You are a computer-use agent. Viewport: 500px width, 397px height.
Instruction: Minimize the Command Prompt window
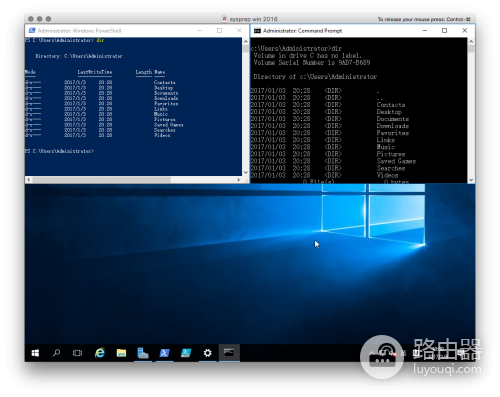[x=425, y=31]
